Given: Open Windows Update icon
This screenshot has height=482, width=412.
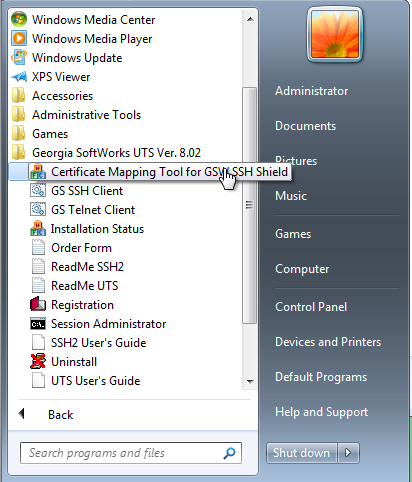Looking at the screenshot, I should [19, 57].
